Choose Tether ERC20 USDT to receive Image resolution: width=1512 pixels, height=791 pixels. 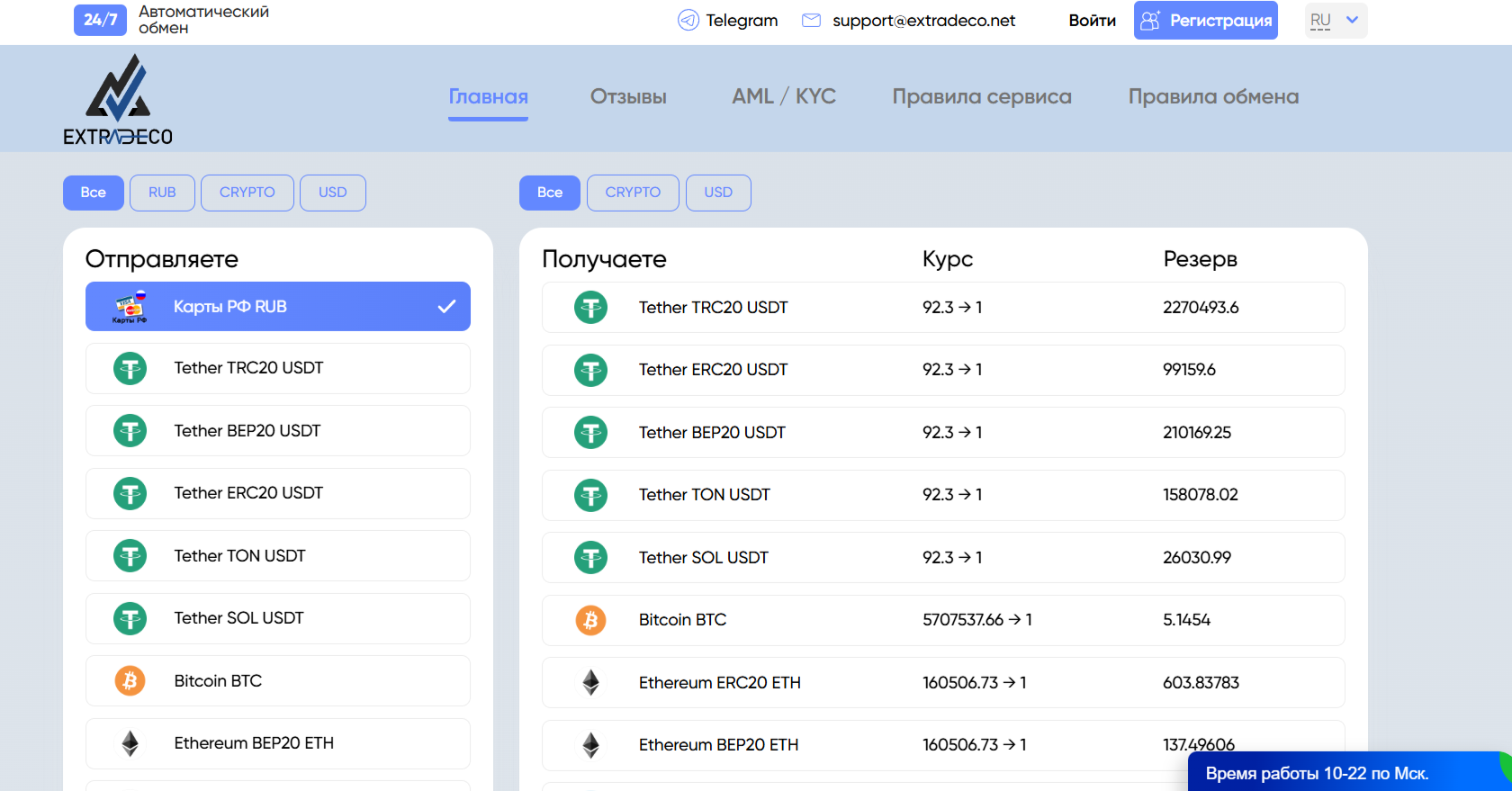tap(943, 370)
